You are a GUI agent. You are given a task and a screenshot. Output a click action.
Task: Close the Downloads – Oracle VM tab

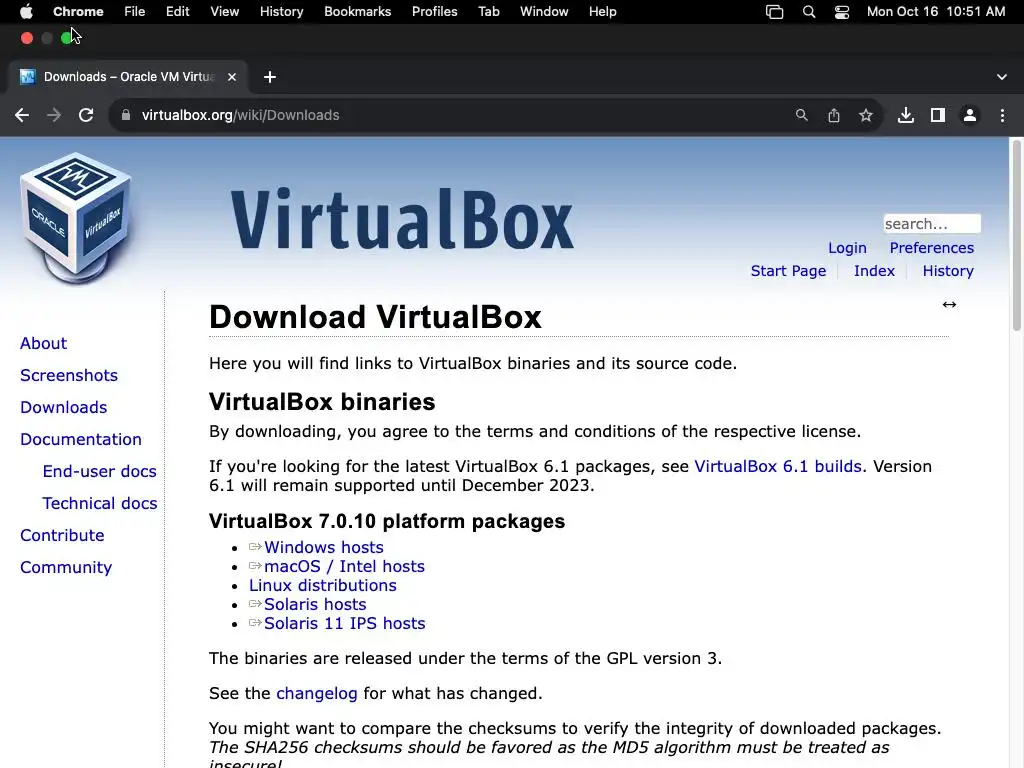(x=232, y=77)
